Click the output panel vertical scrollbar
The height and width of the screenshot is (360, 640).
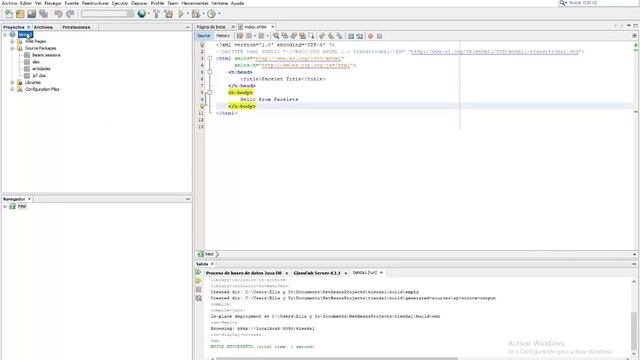[633, 317]
